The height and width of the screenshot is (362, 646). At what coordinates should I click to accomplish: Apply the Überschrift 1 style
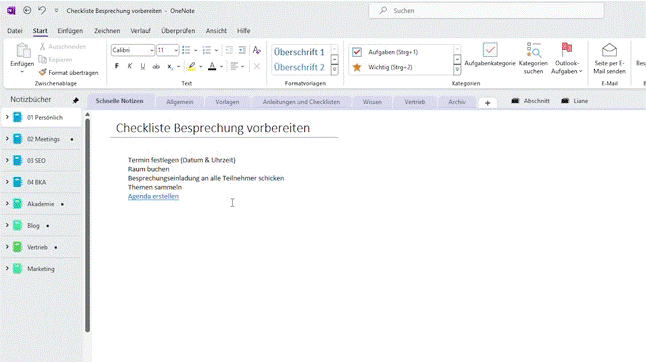click(x=300, y=52)
